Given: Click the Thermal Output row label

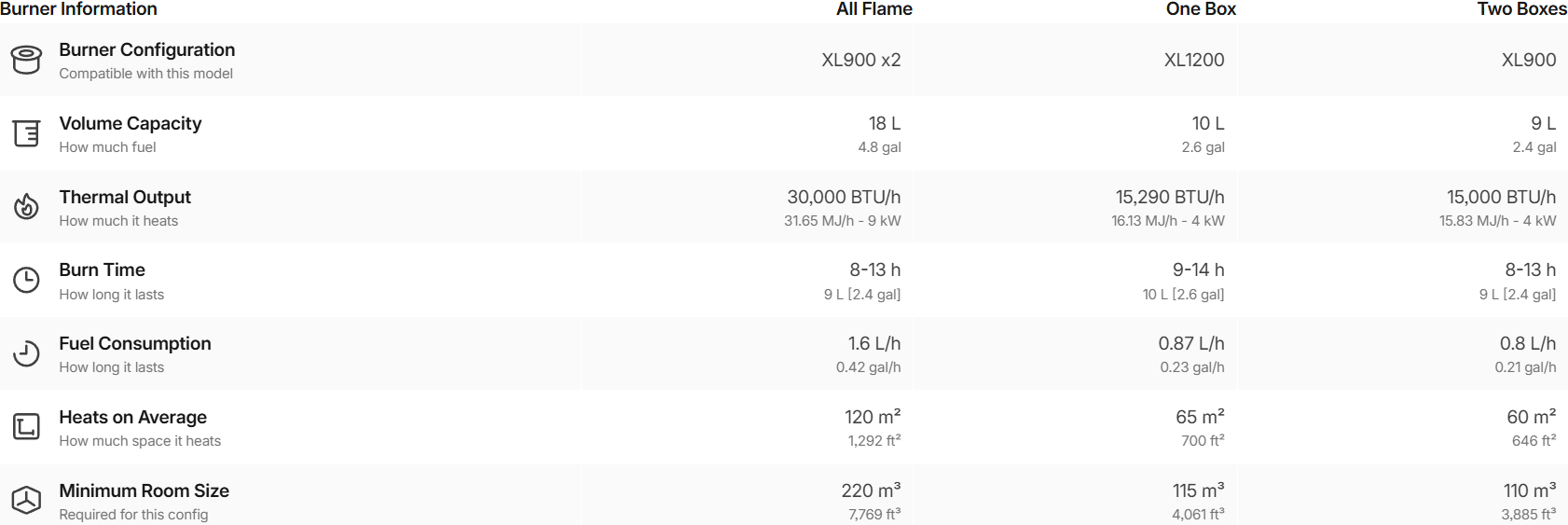Looking at the screenshot, I should click(125, 197).
